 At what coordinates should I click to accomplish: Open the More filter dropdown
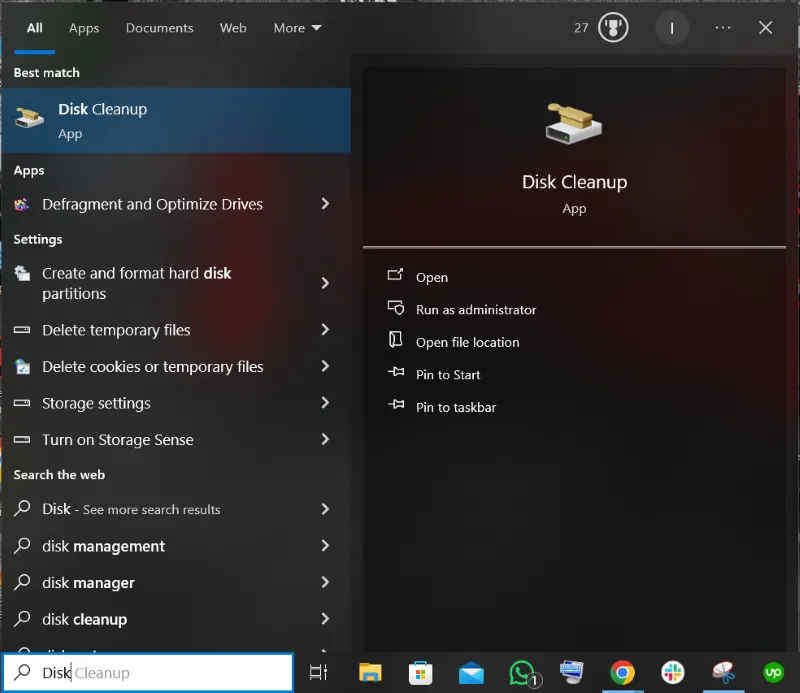(x=296, y=28)
